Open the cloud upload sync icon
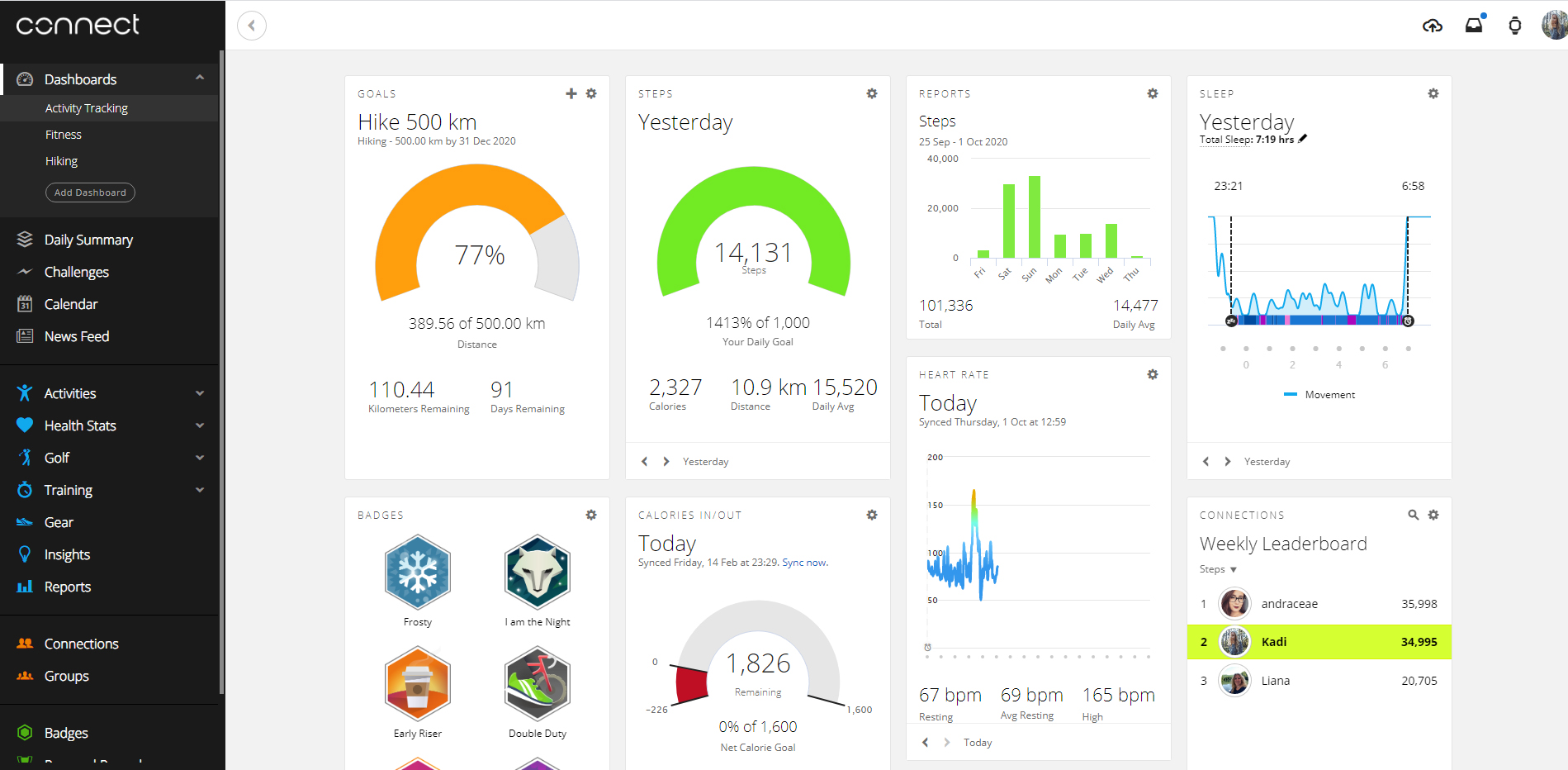The image size is (1568, 770). tap(1433, 26)
